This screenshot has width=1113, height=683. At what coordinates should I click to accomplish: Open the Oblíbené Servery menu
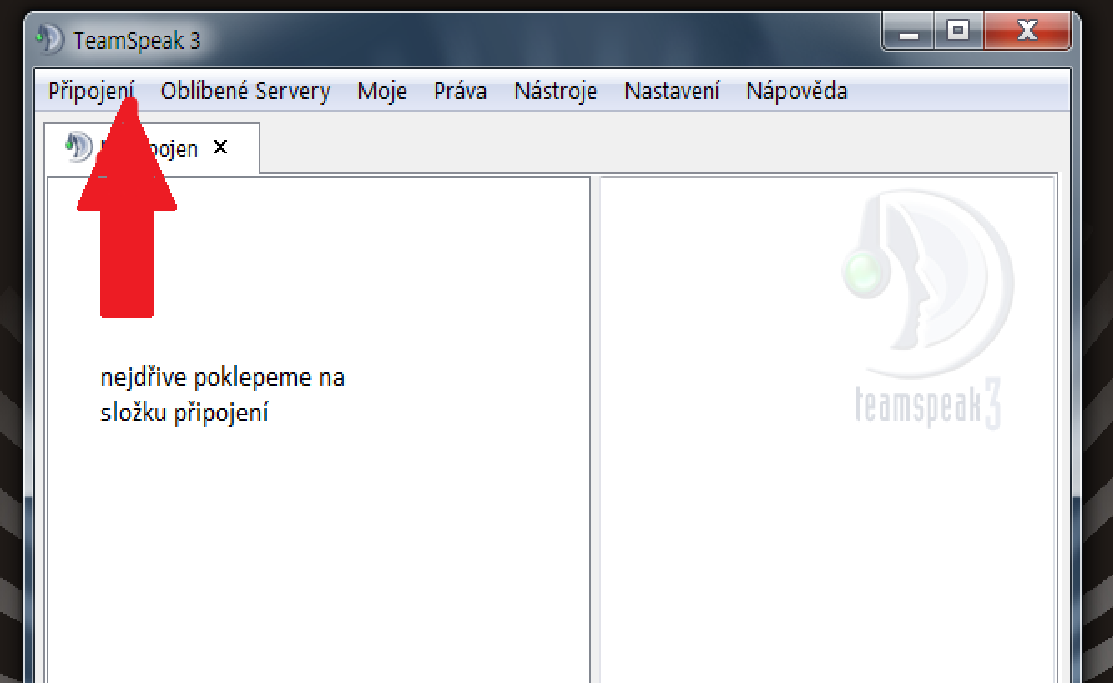pos(245,92)
